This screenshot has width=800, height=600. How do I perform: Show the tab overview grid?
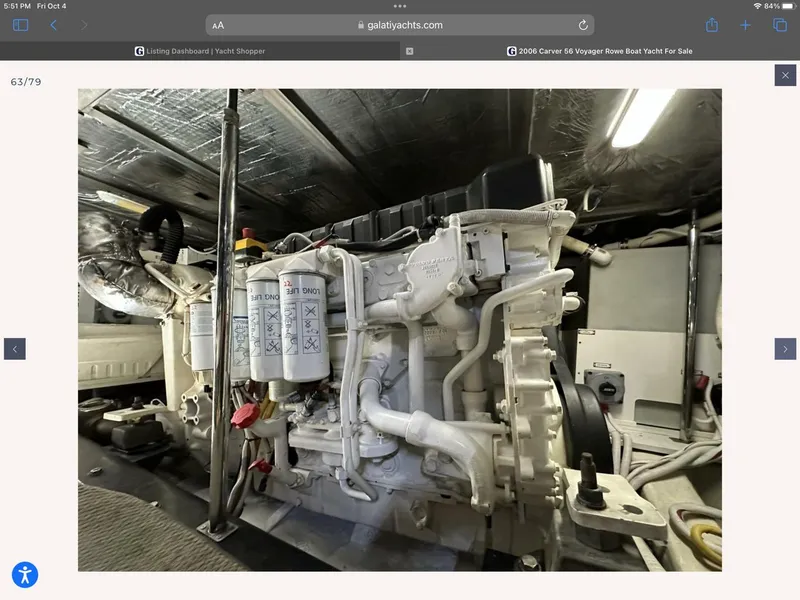pos(779,25)
